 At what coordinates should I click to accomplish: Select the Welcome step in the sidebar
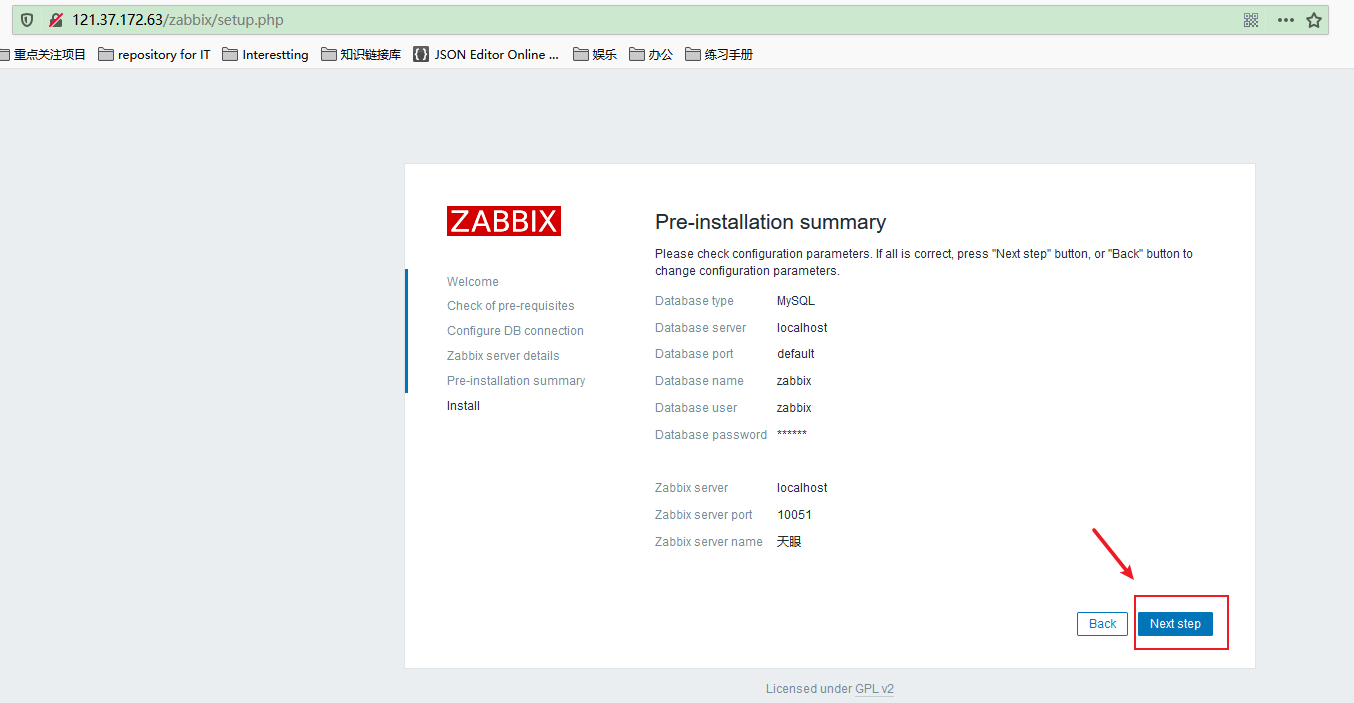472,281
